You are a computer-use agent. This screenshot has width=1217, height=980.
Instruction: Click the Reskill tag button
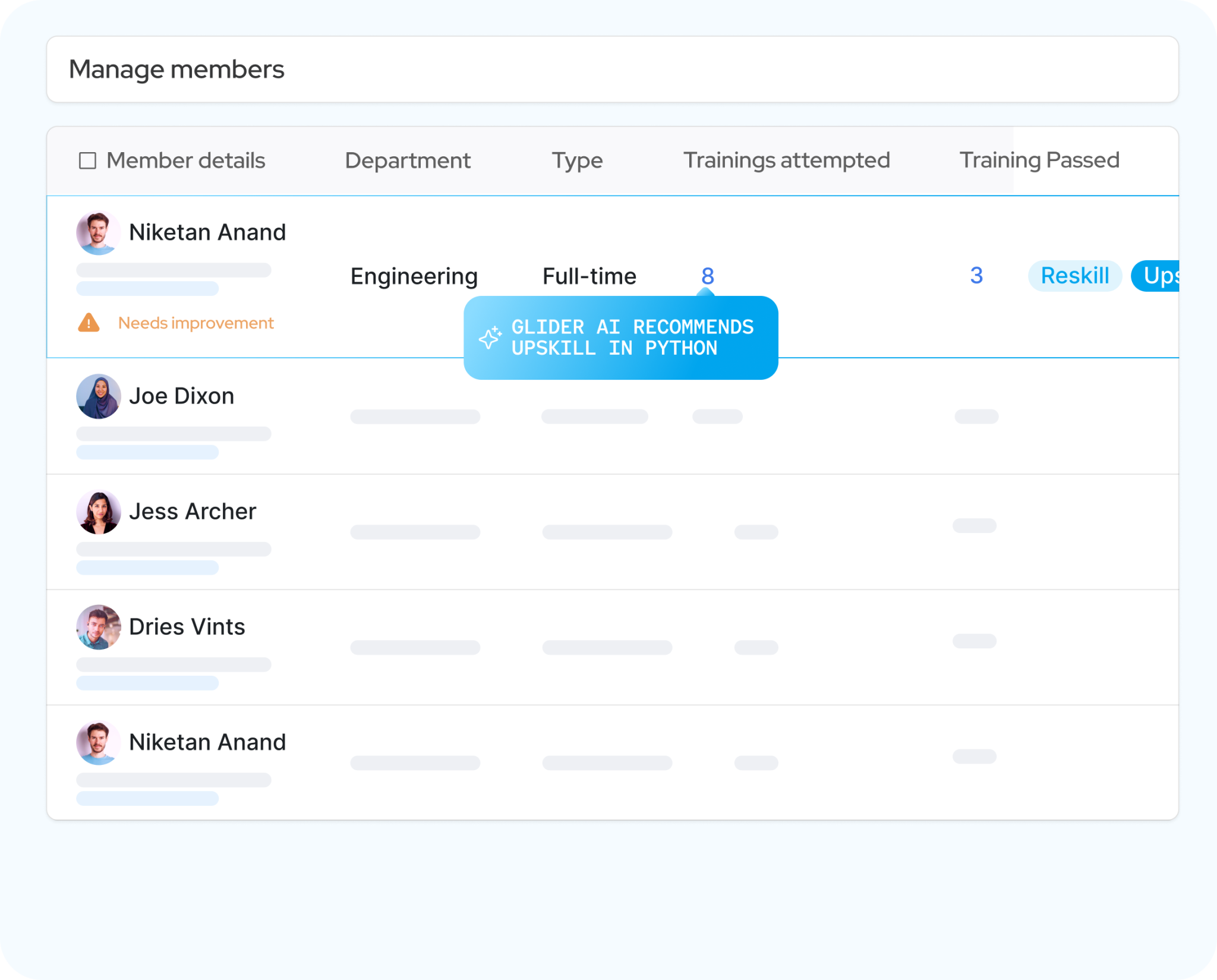coord(1074,276)
